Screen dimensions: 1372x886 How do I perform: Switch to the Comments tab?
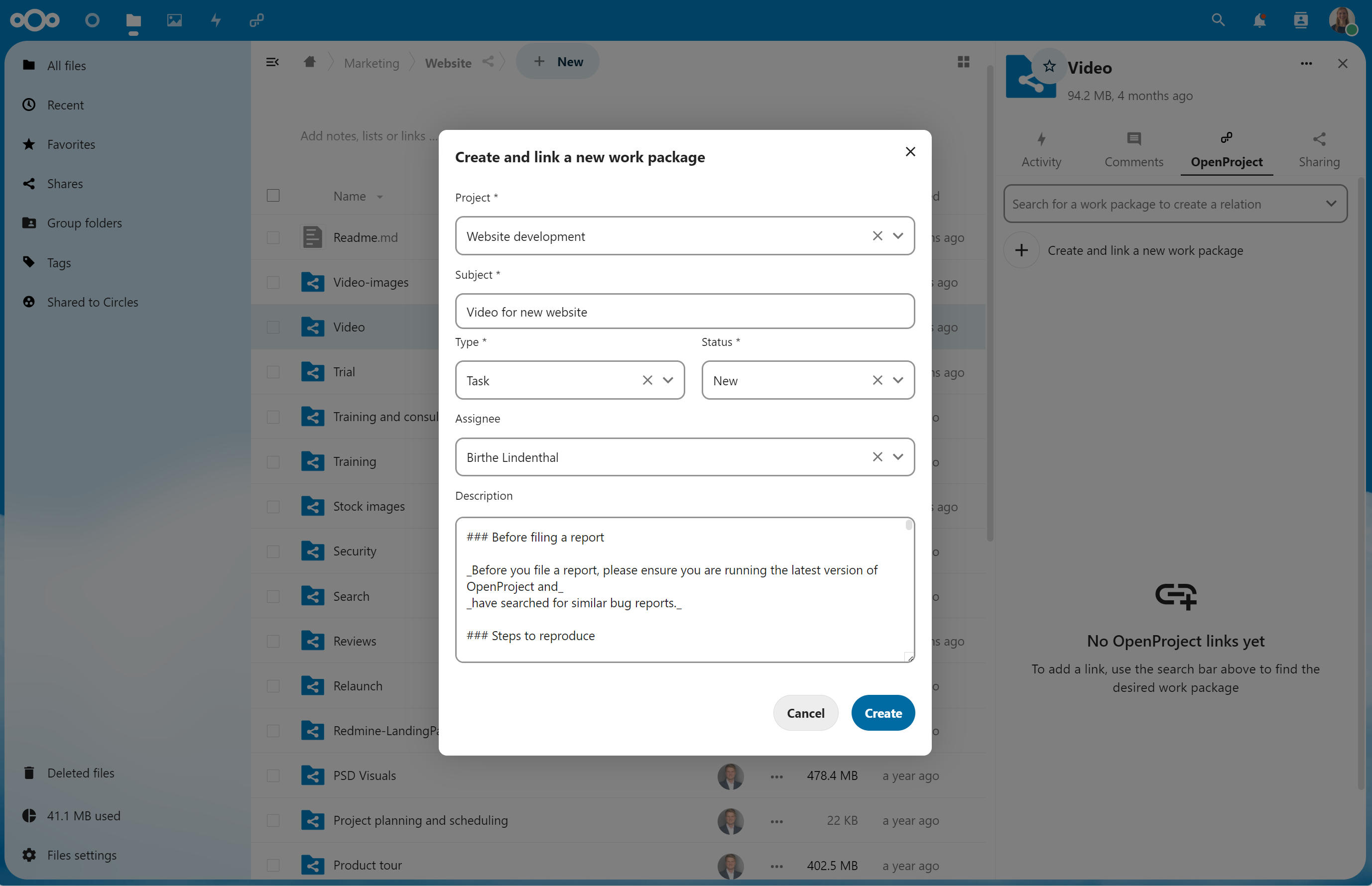[1133, 150]
